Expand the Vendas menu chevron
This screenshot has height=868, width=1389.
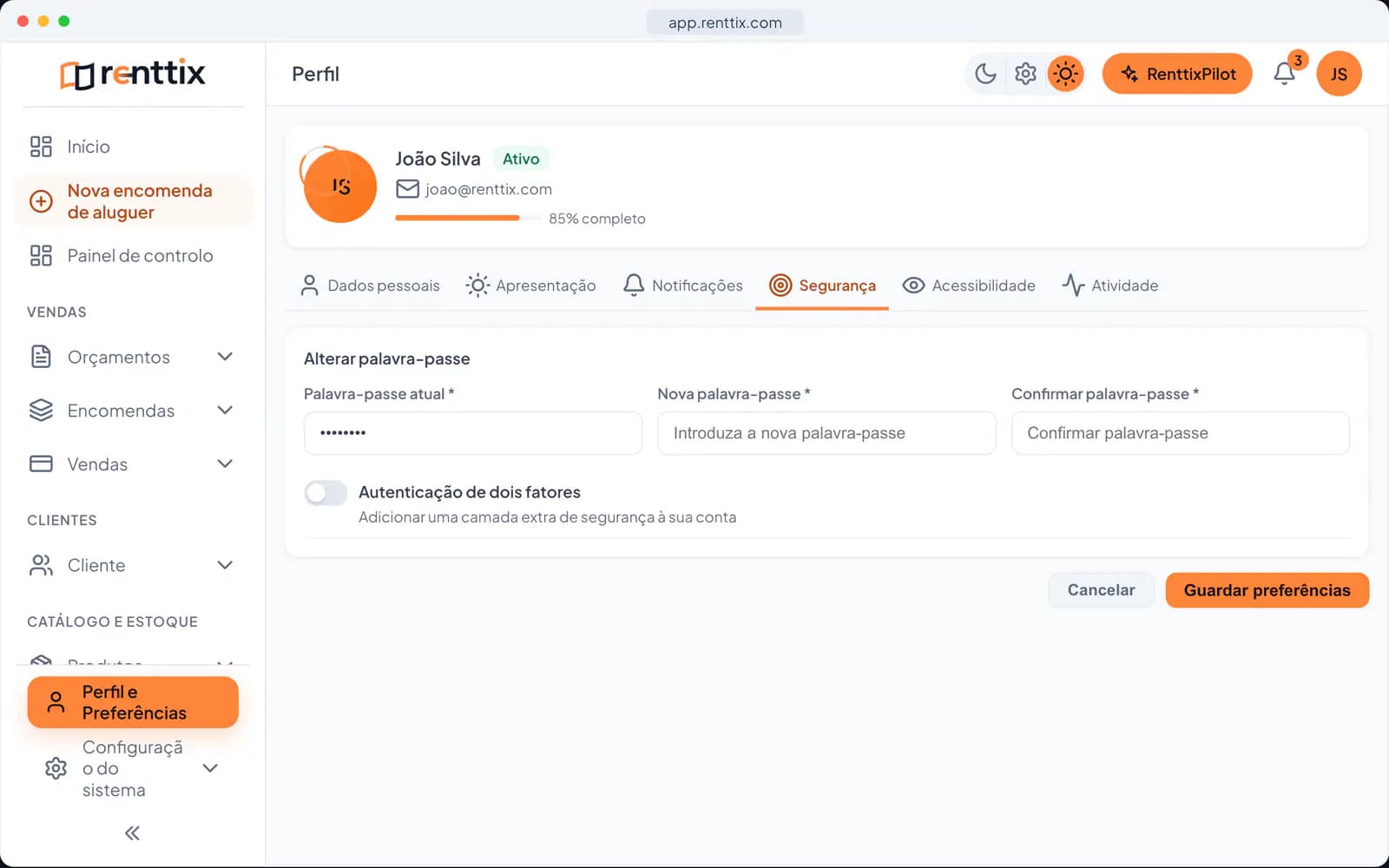click(x=225, y=464)
